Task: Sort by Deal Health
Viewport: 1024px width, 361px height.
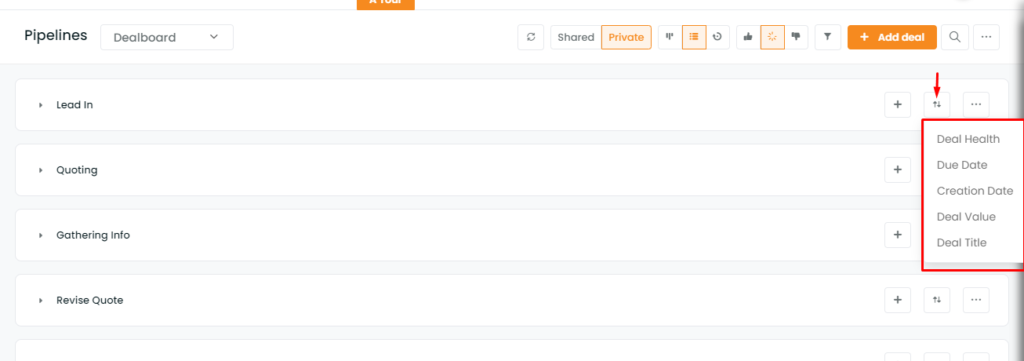Action: 968,139
